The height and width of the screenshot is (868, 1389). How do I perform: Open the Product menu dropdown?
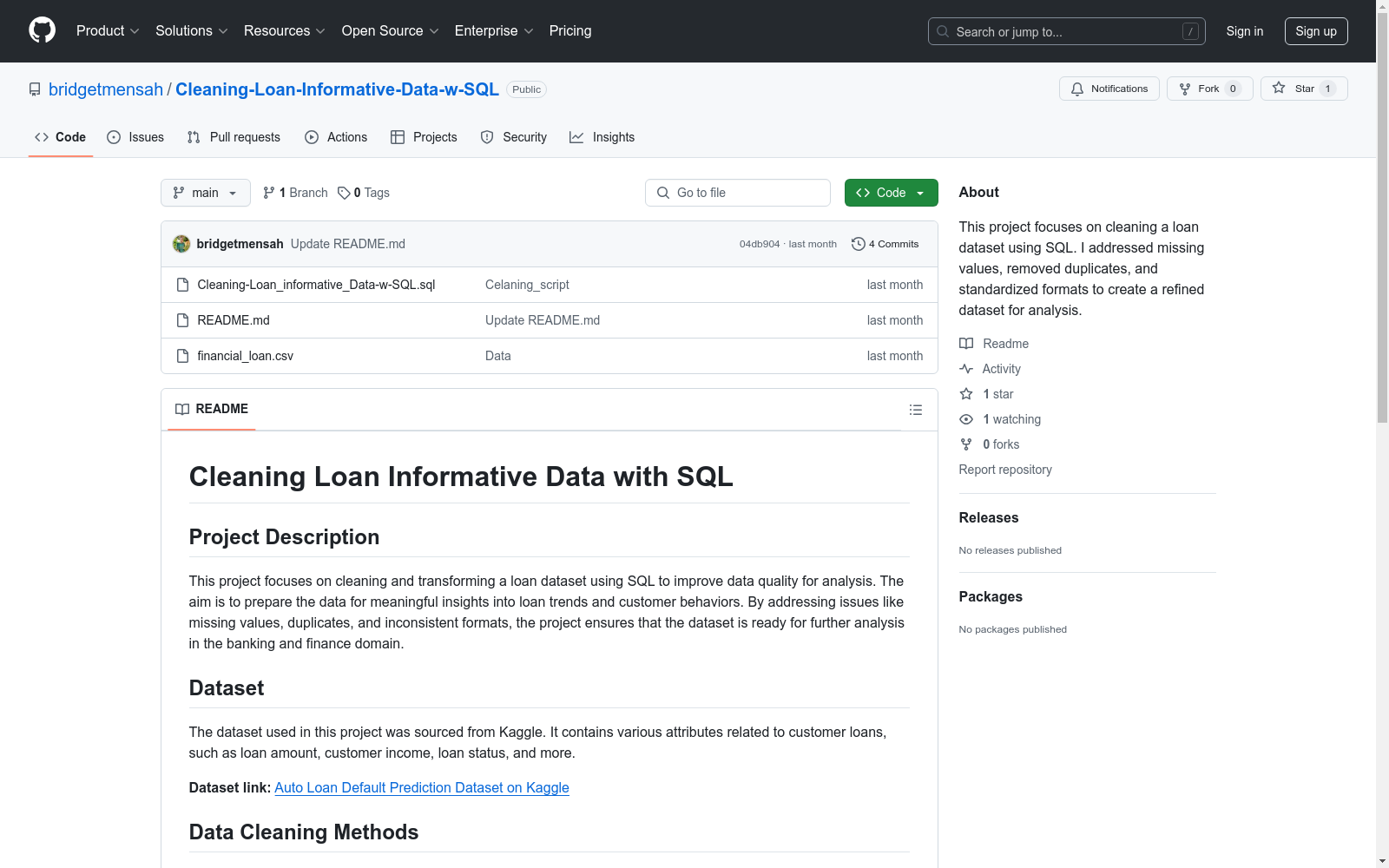tap(108, 30)
